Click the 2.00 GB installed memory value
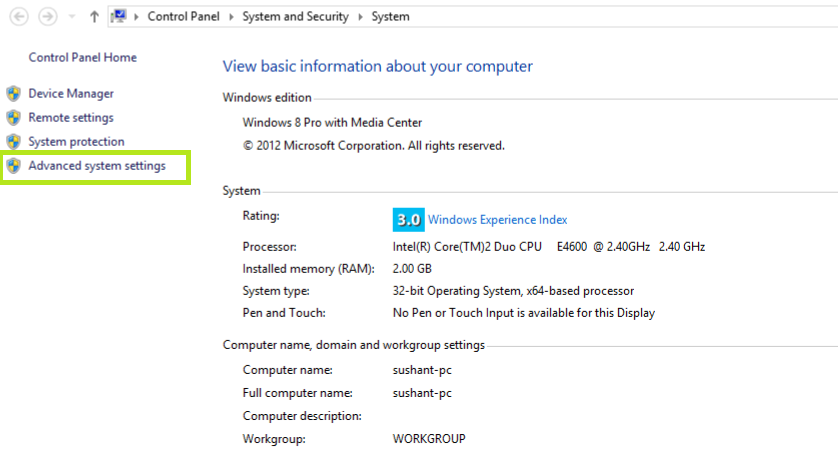This screenshot has width=838, height=463. (x=412, y=268)
